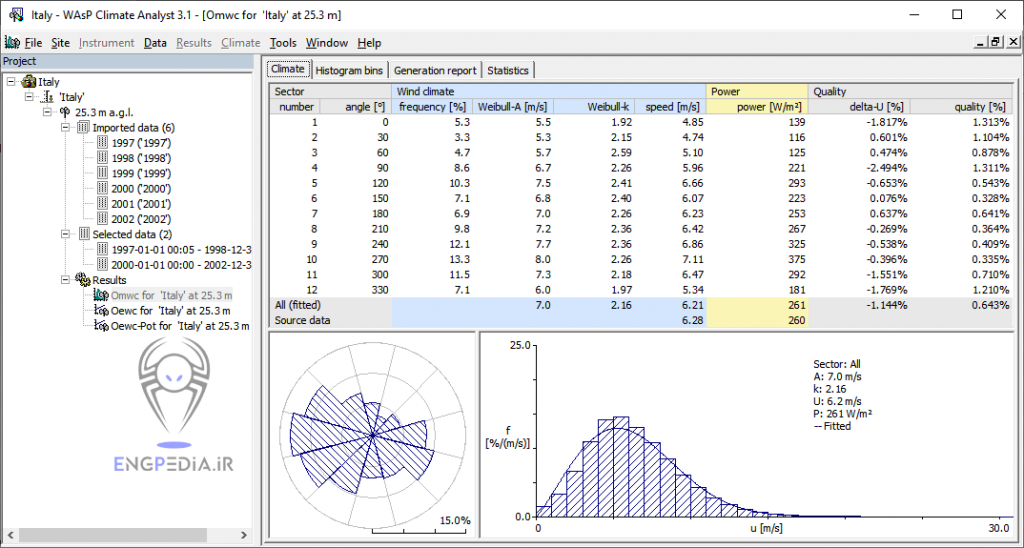Image resolution: width=1024 pixels, height=548 pixels.
Task: Restore down the inner document window
Action: (x=995, y=42)
